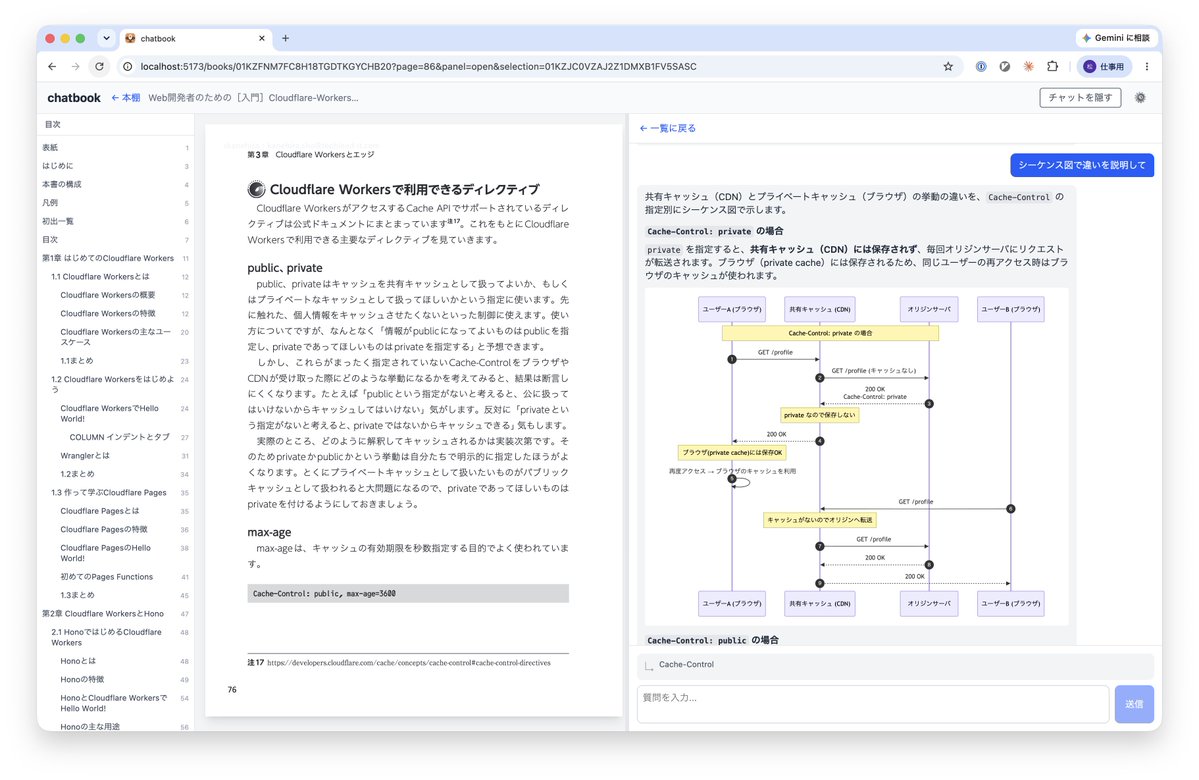The height and width of the screenshot is (780, 1199).
Task: Open Cloudflare Workersの概要 entry
Action: (115, 295)
